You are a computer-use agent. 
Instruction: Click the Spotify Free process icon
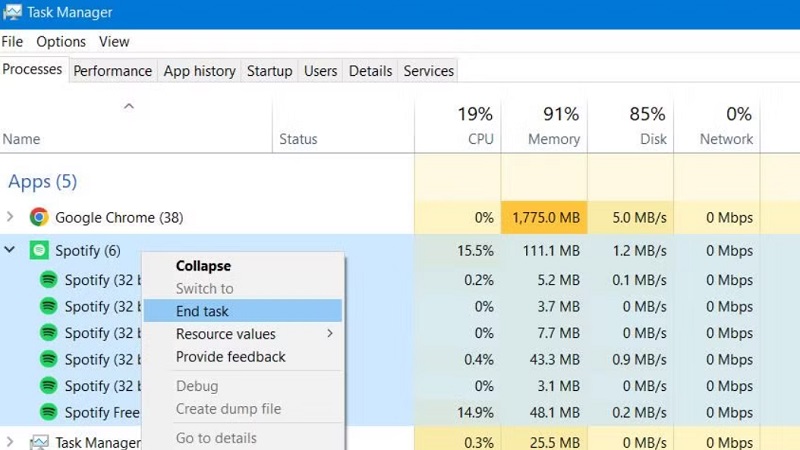click(x=48, y=412)
